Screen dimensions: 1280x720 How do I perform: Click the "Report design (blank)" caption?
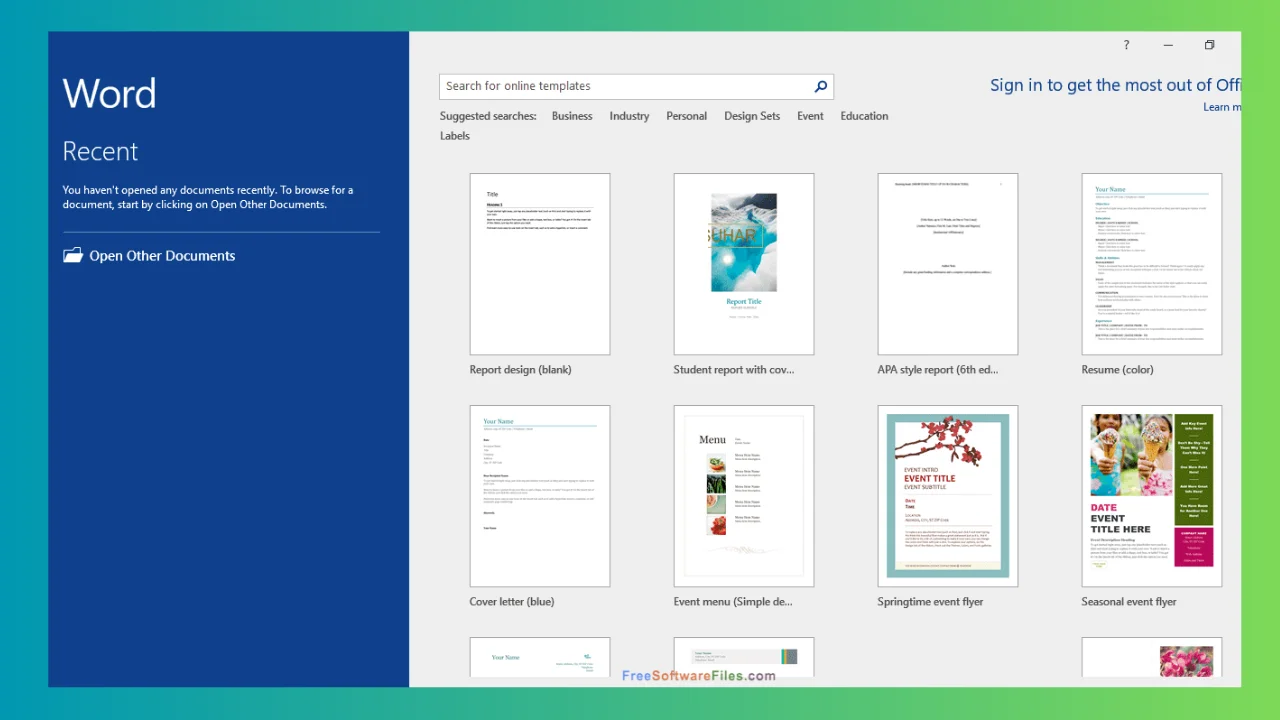[x=520, y=370]
